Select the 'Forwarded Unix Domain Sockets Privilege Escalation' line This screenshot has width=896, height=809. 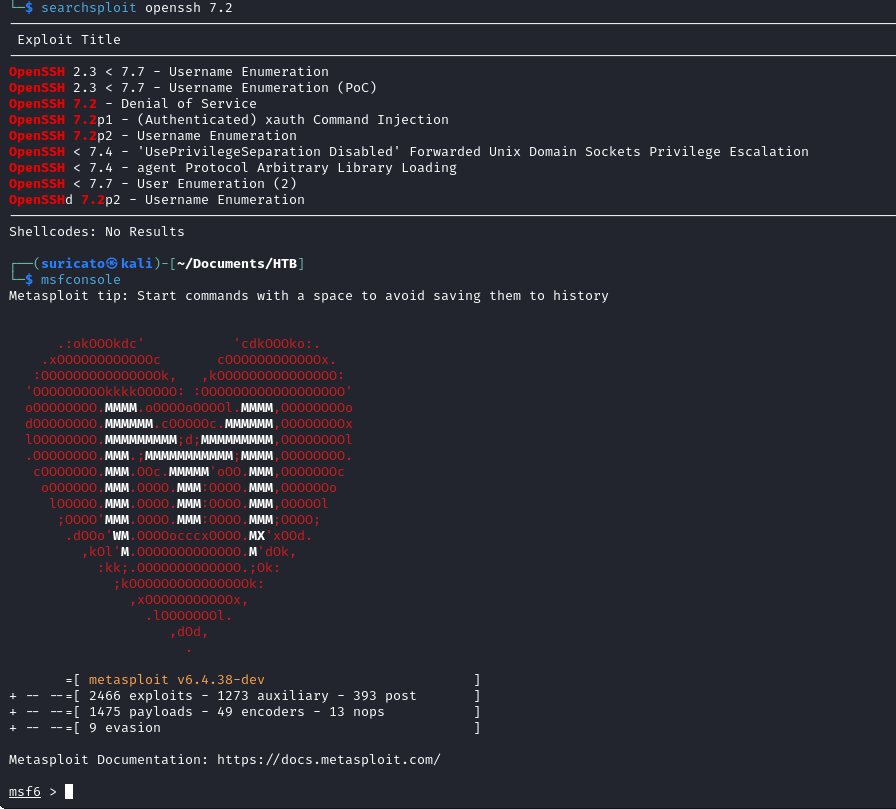[409, 152]
